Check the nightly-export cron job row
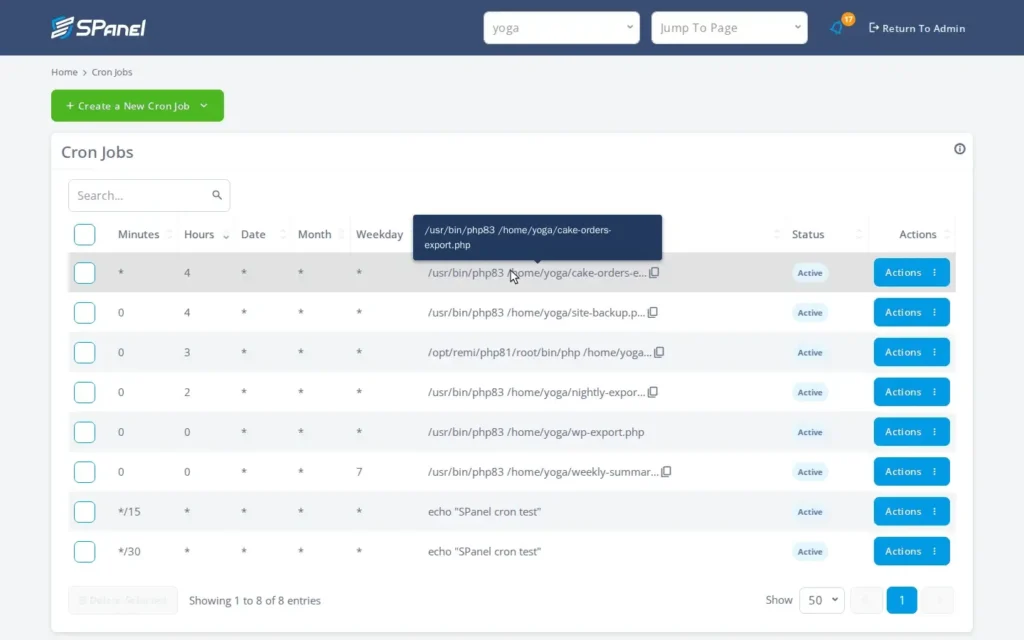This screenshot has width=1024, height=640. tap(84, 392)
